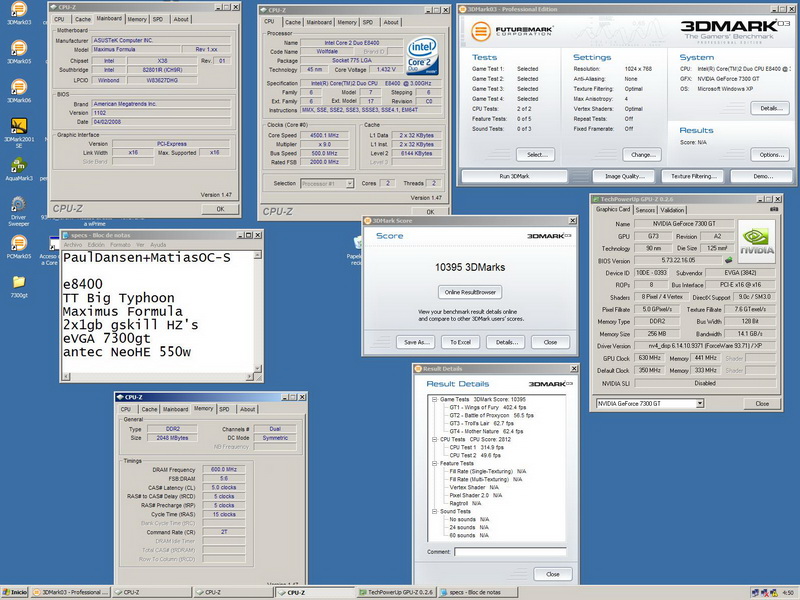Select the TechPowerUp GPU-Z taskbar item

396,592
